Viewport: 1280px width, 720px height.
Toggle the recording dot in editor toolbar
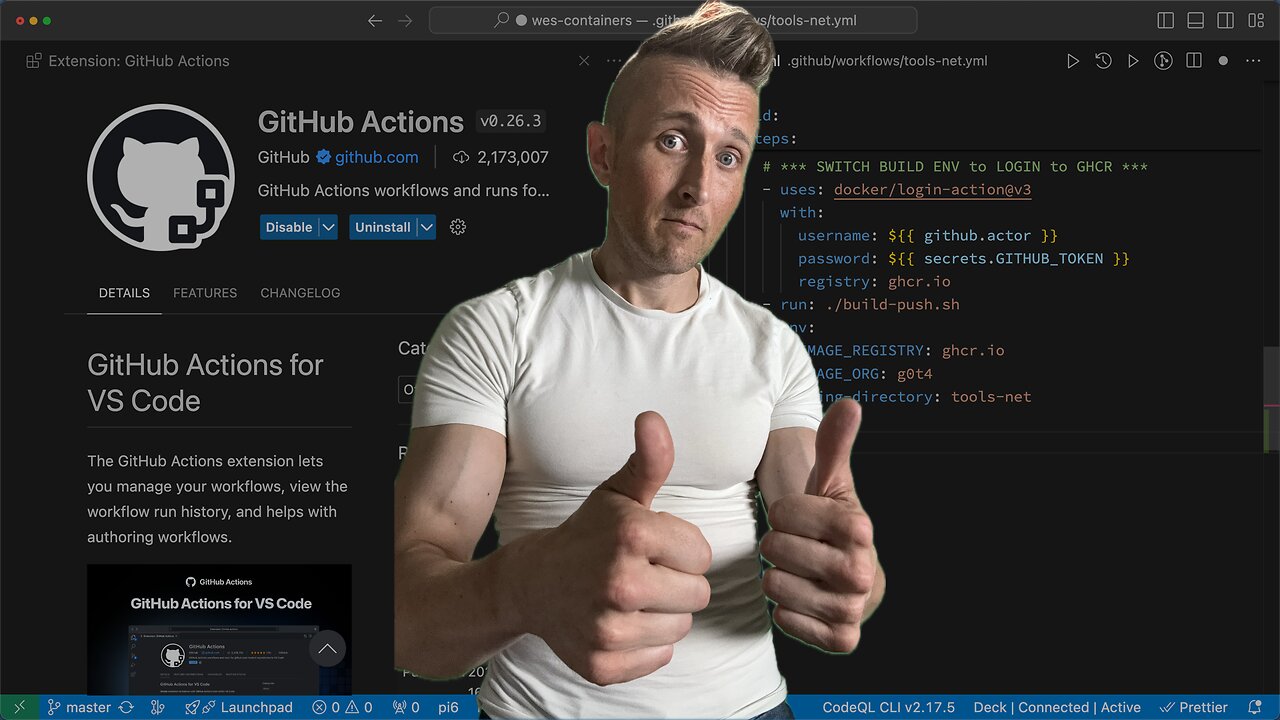coord(1223,61)
